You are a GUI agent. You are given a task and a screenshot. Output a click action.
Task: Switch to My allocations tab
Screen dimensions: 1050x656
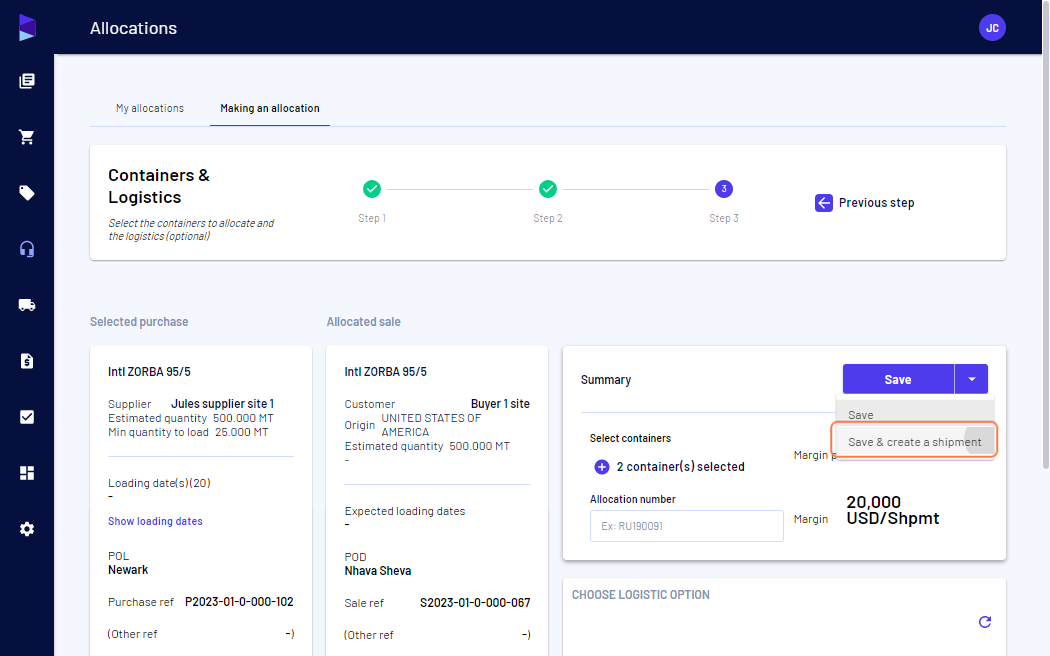(149, 108)
